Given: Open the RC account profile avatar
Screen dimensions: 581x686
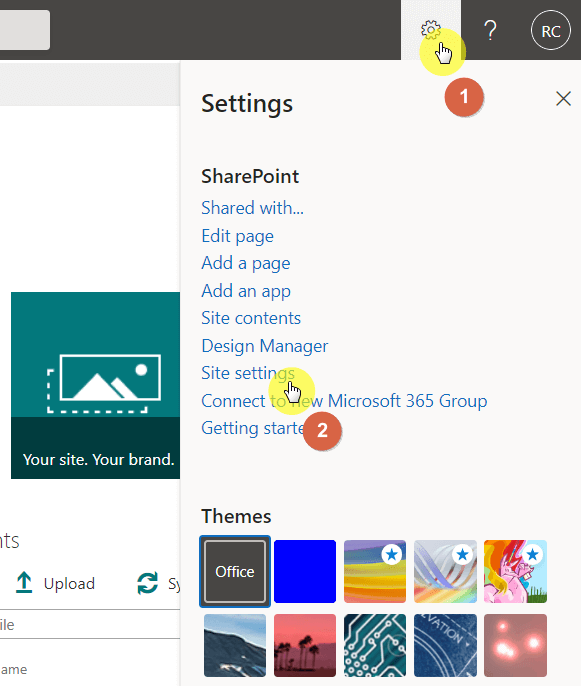Looking at the screenshot, I should click(x=550, y=31).
